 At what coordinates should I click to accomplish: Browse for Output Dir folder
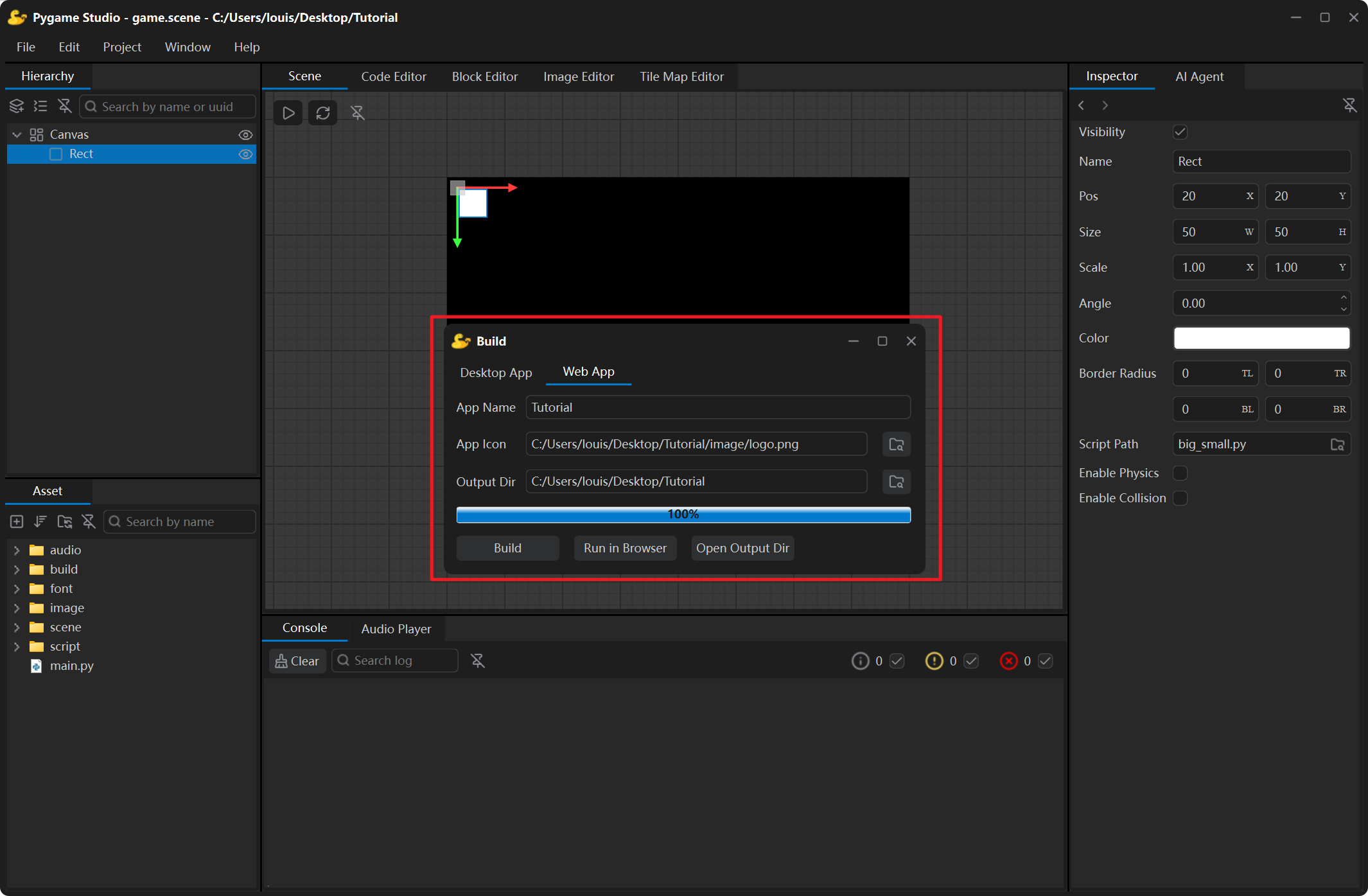pos(897,481)
